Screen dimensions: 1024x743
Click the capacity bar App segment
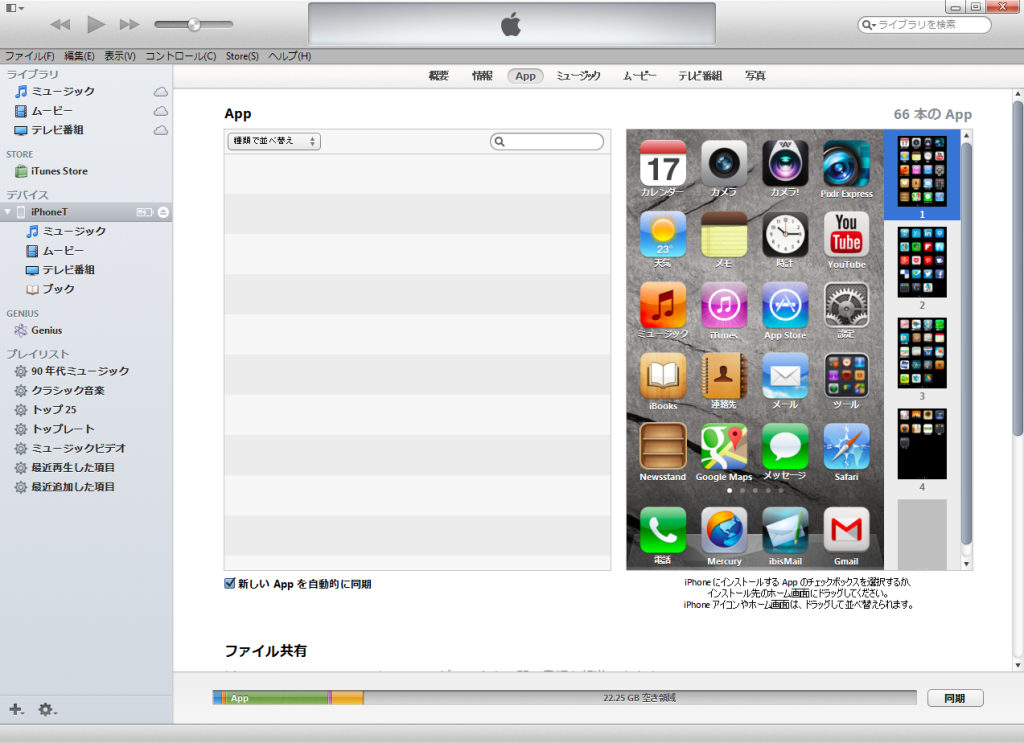[277, 698]
